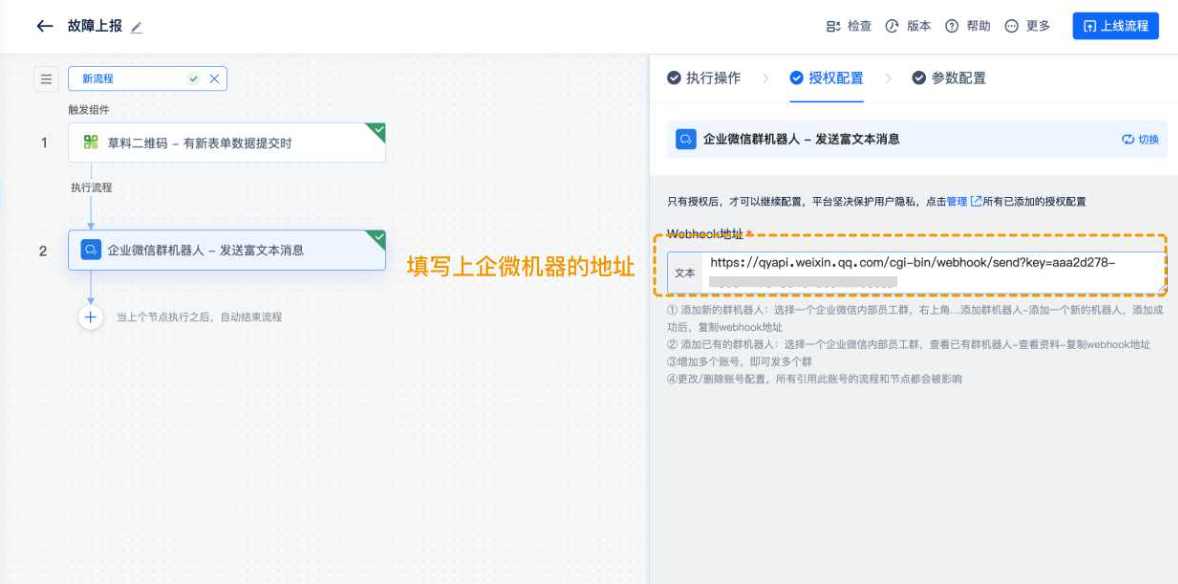Switch to the 执行操作 step tab
This screenshot has width=1178, height=584.
(704, 78)
